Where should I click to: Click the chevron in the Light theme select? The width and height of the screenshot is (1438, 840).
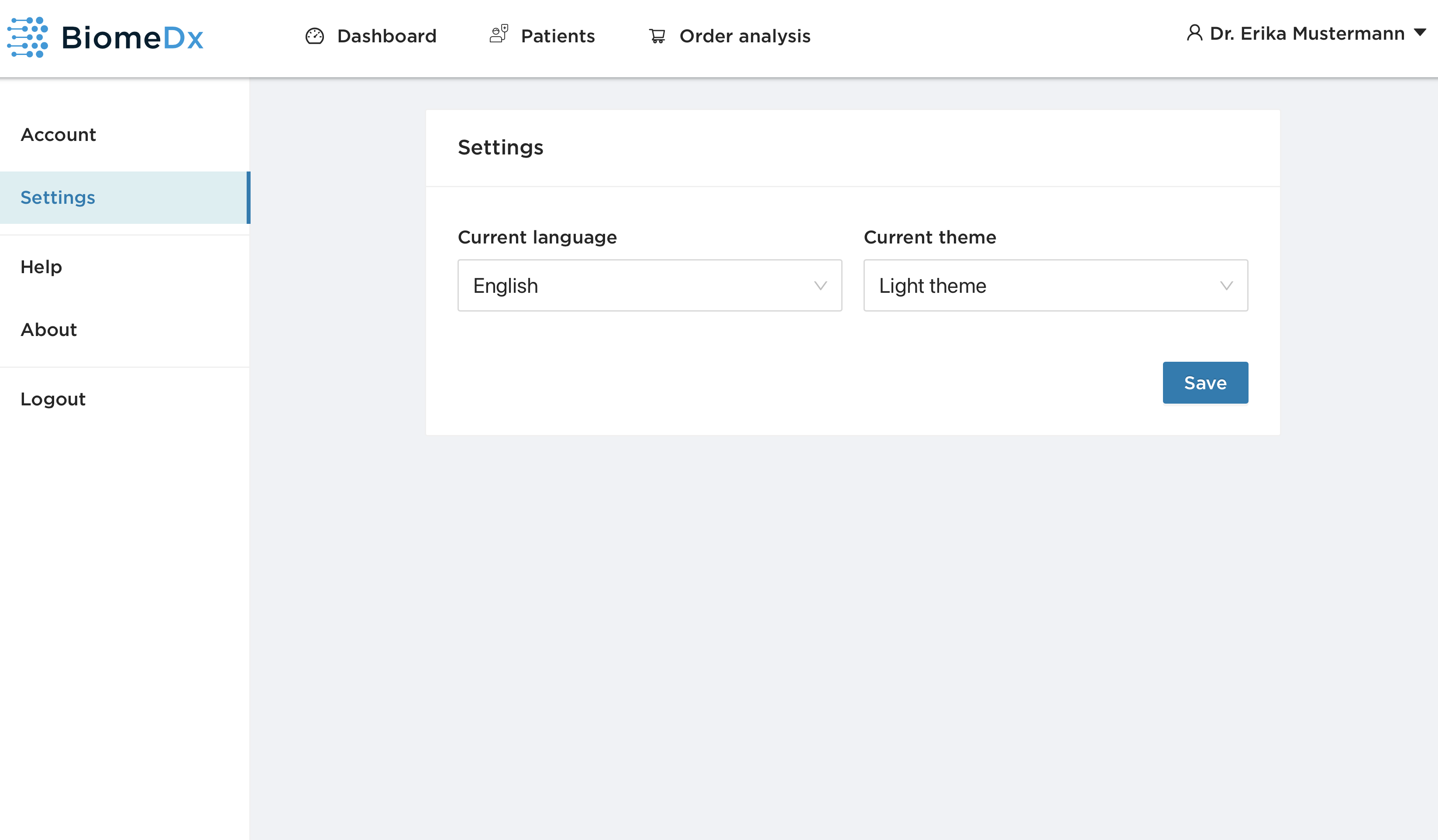coord(1226,286)
